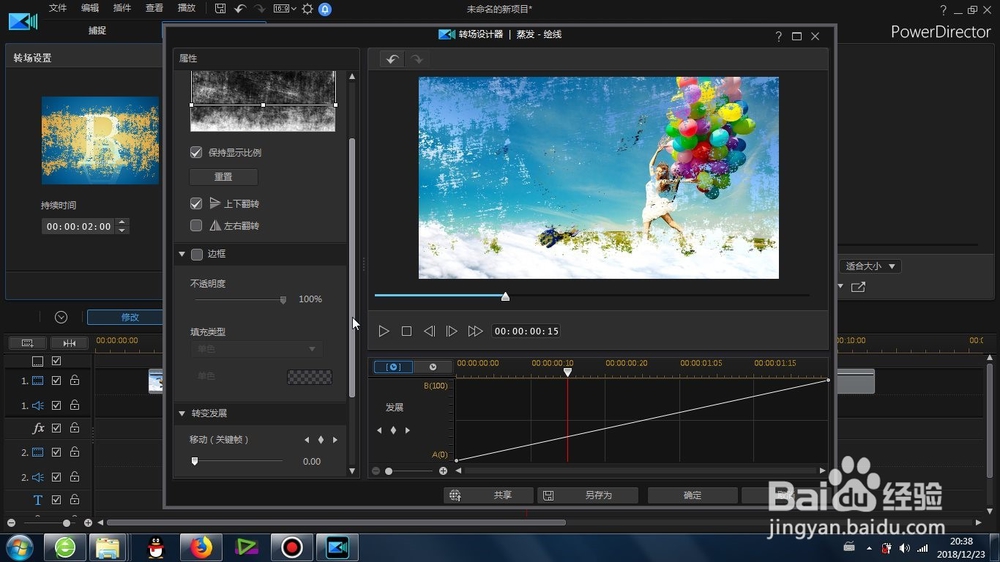The height and width of the screenshot is (562, 1000).
Task: Click the 重置 reset button
Action: point(223,177)
